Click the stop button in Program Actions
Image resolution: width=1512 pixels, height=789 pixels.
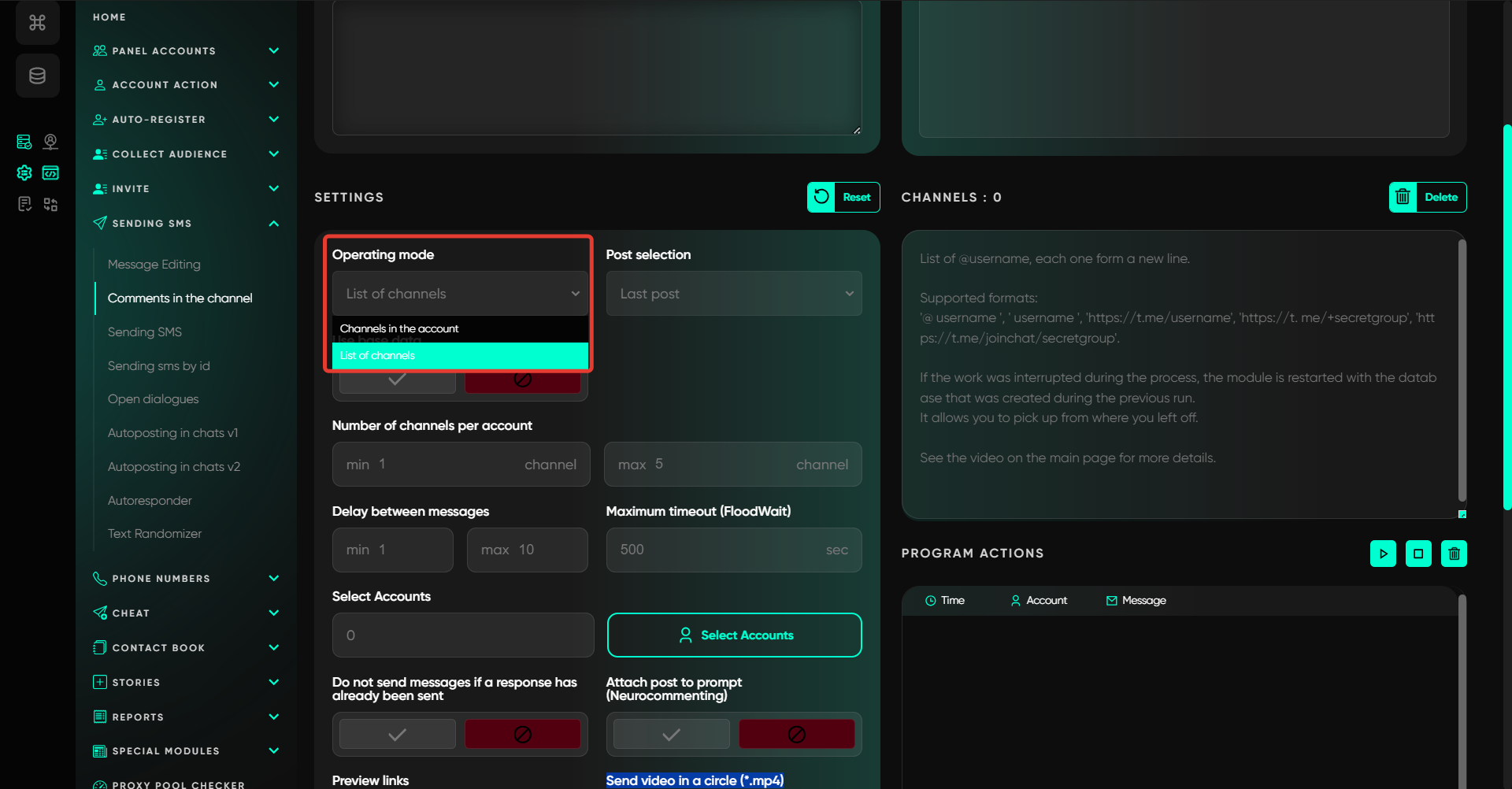pos(1418,554)
